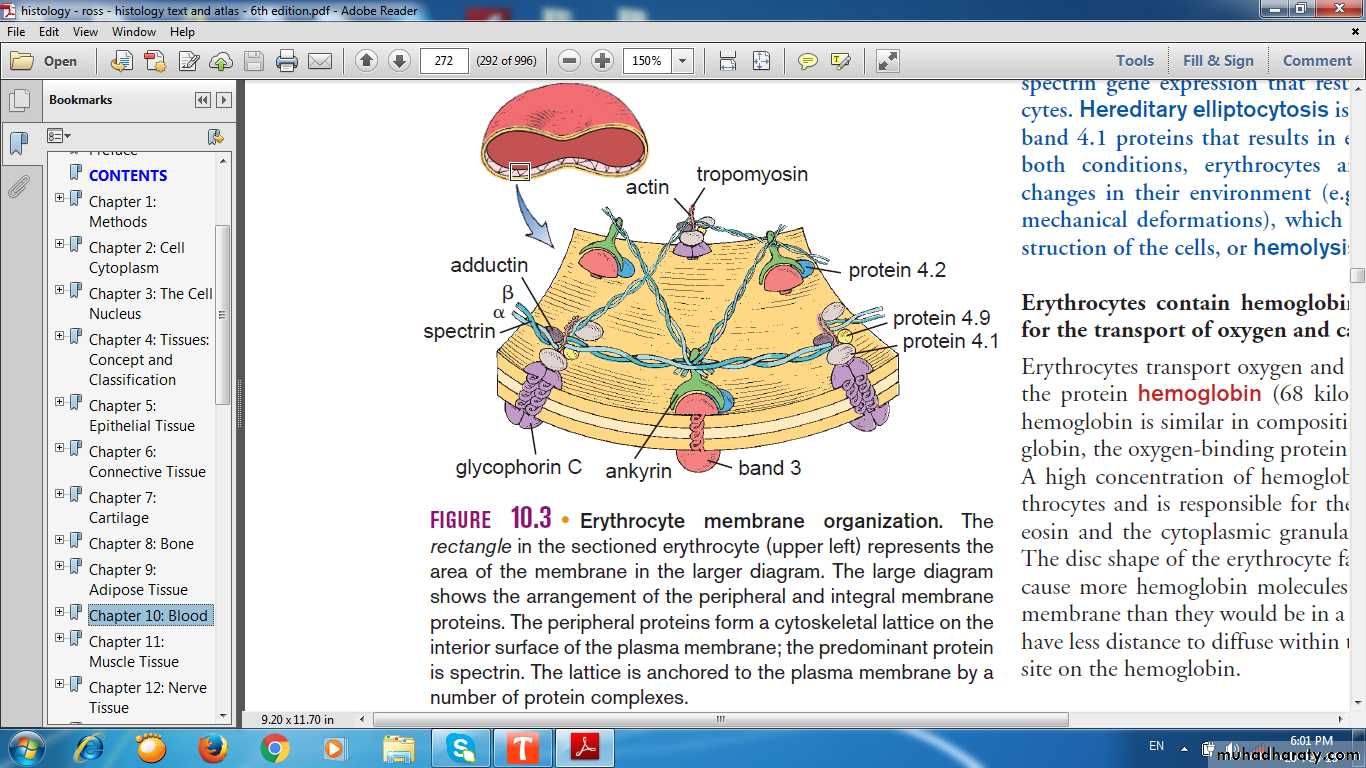This screenshot has height=768, width=1366.
Task: Toggle the Bookmarks navigation panel button
Action: 19,143
